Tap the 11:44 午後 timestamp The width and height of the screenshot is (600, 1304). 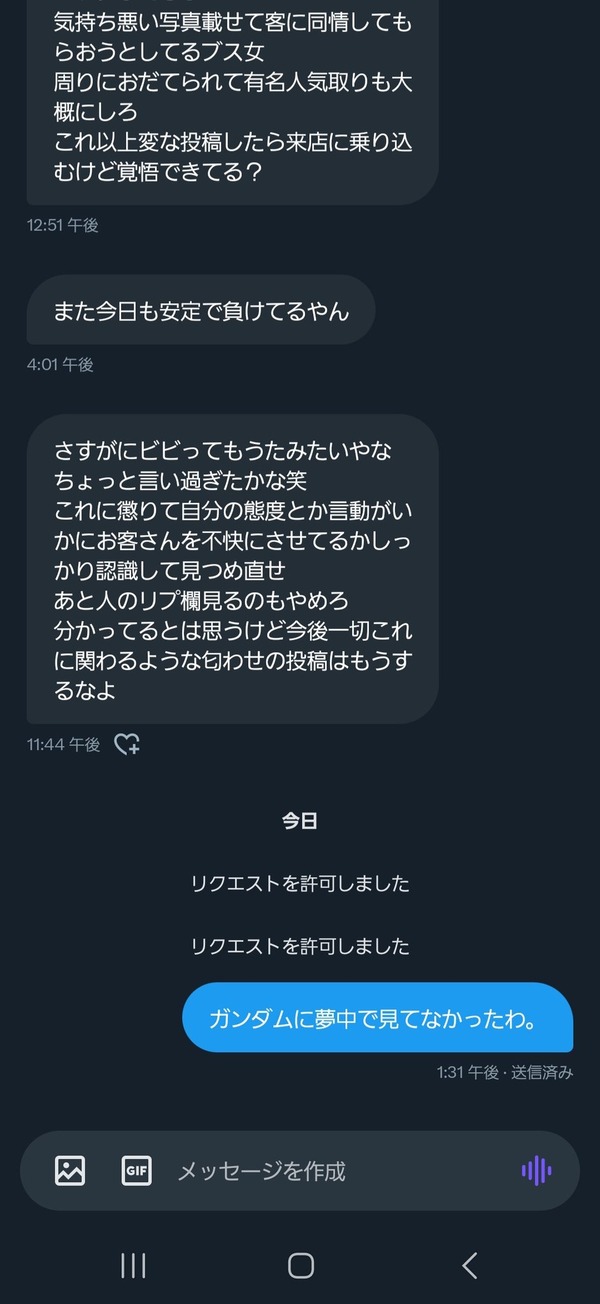(64, 744)
